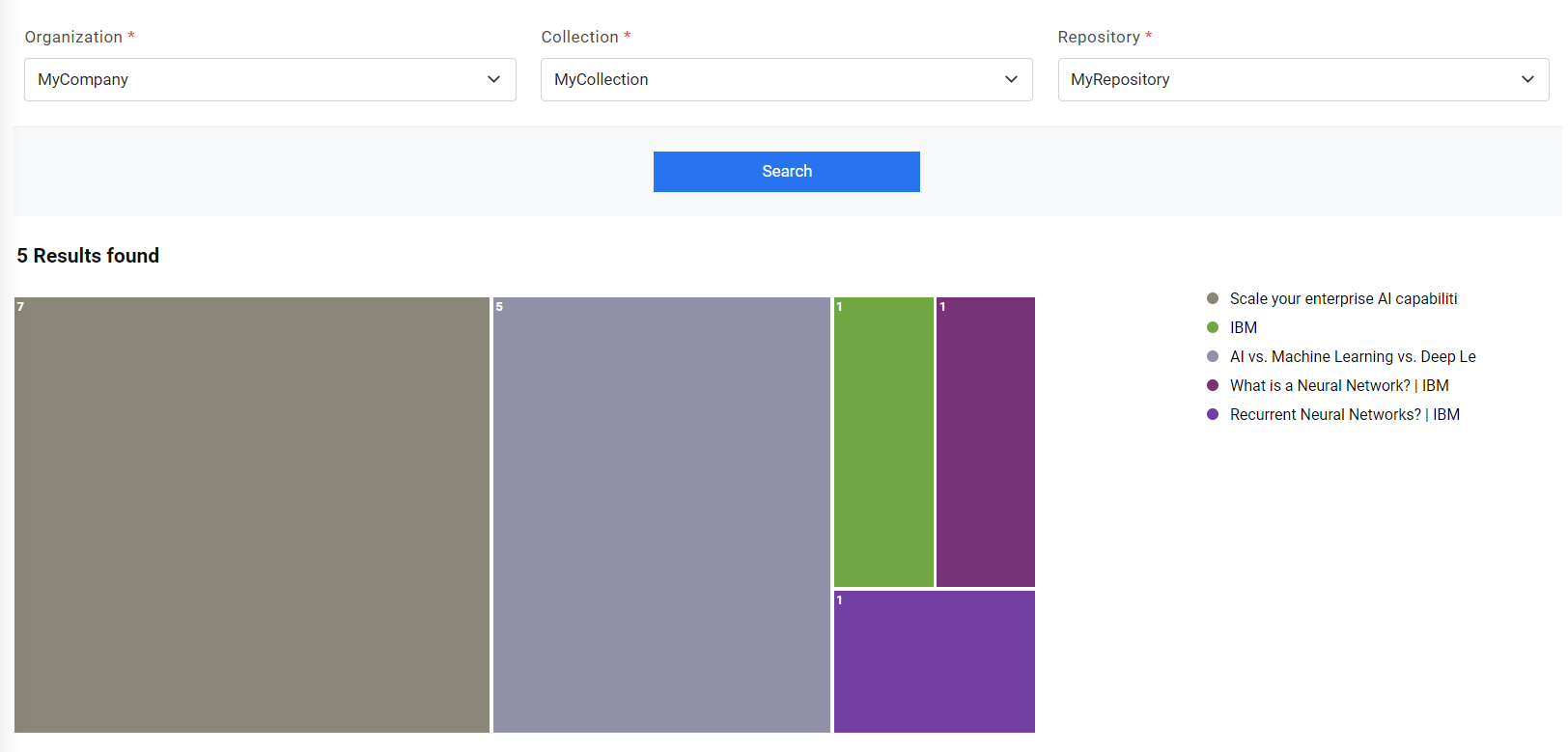Select legend text 'Recurrent Neural Networks? | IBM'
This screenshot has height=752, width=1568.
(x=1345, y=415)
